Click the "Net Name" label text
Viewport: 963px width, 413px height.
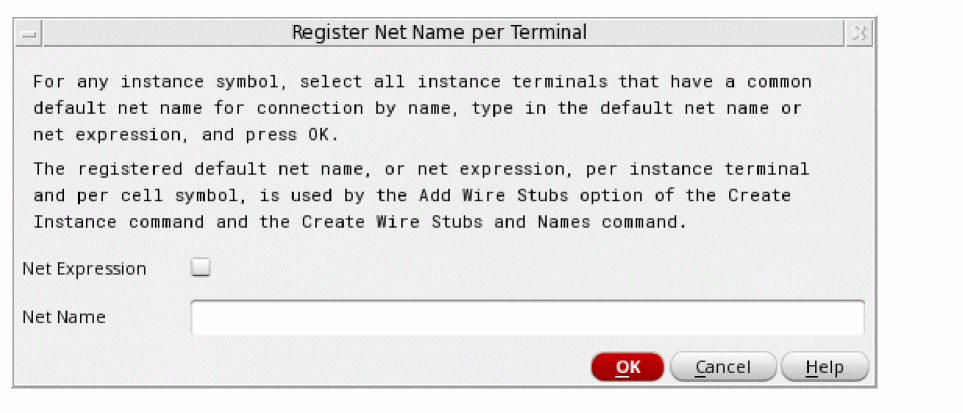point(64,317)
